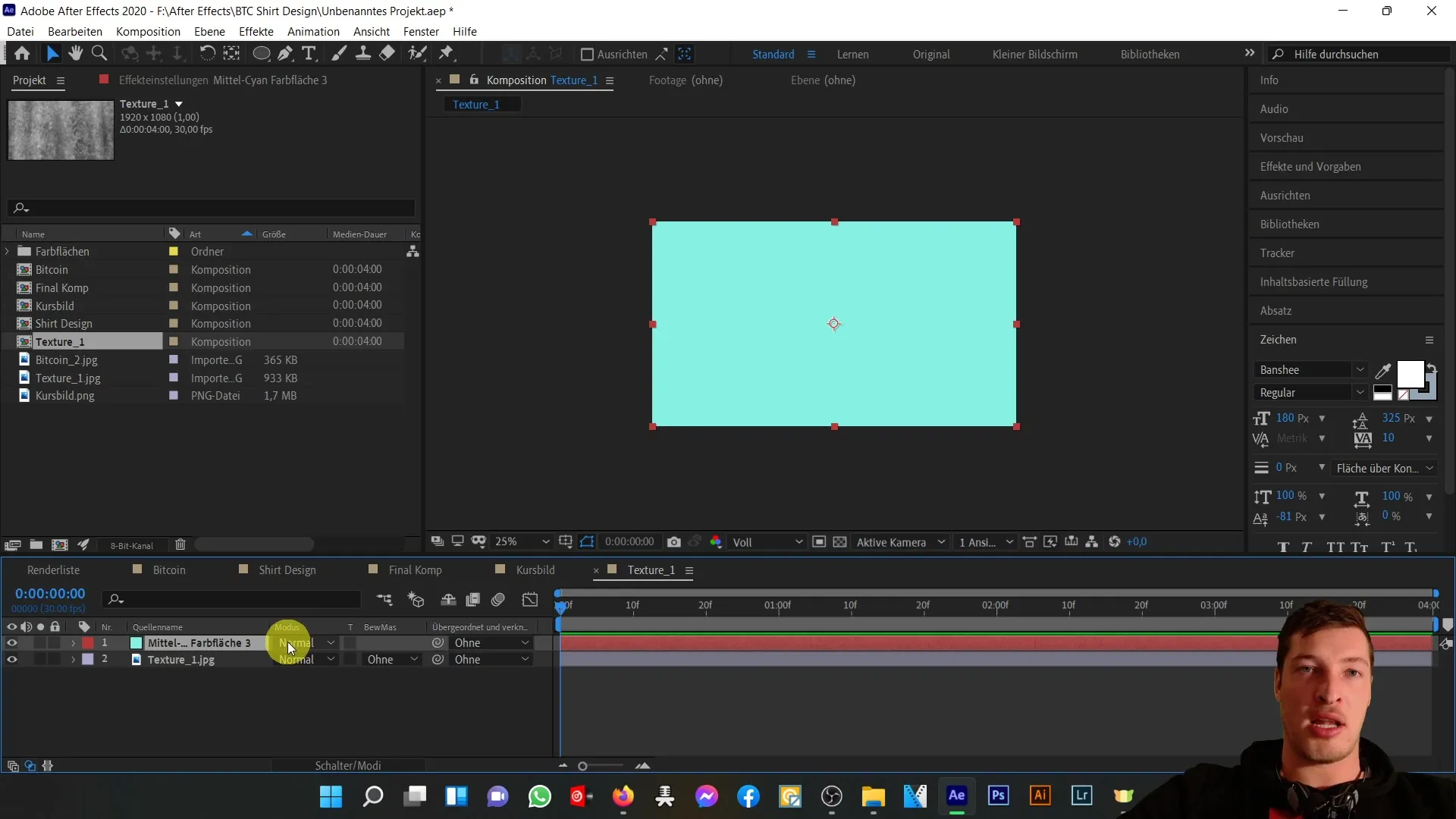Toggle the composition viewer lock
This screenshot has width=1456, height=819.
474,80
